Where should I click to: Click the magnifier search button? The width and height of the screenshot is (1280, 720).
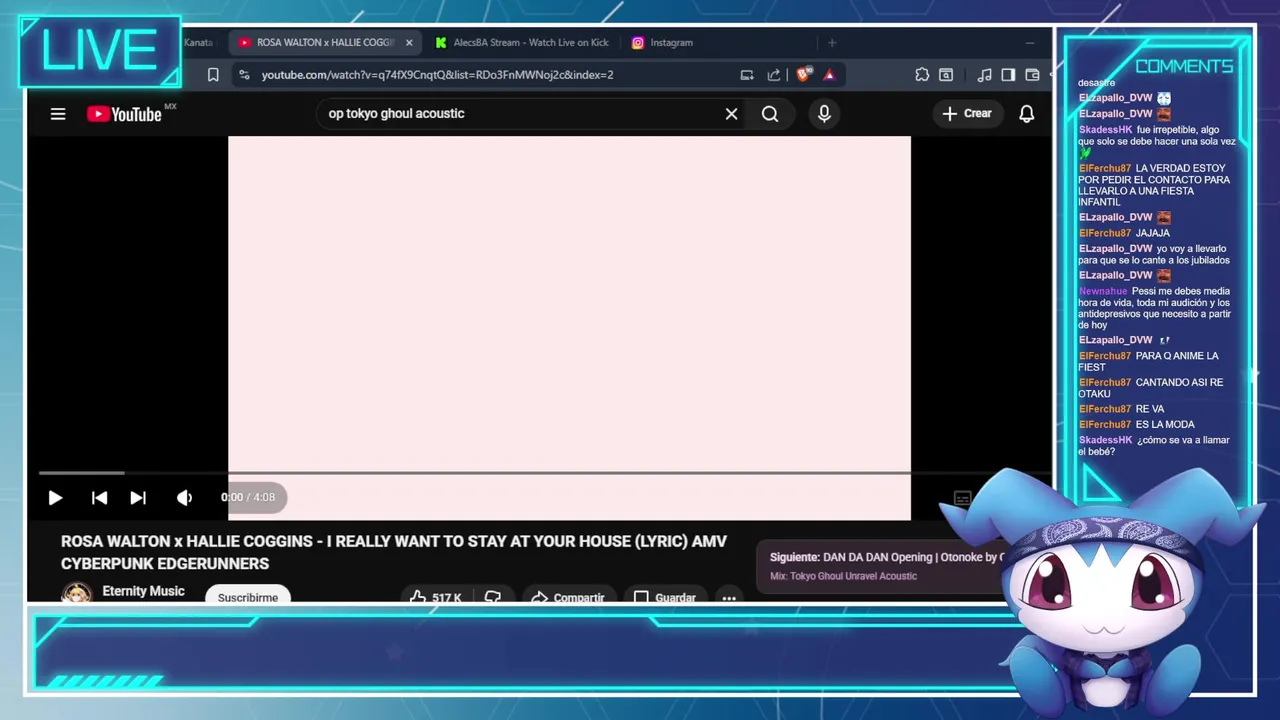tap(770, 114)
